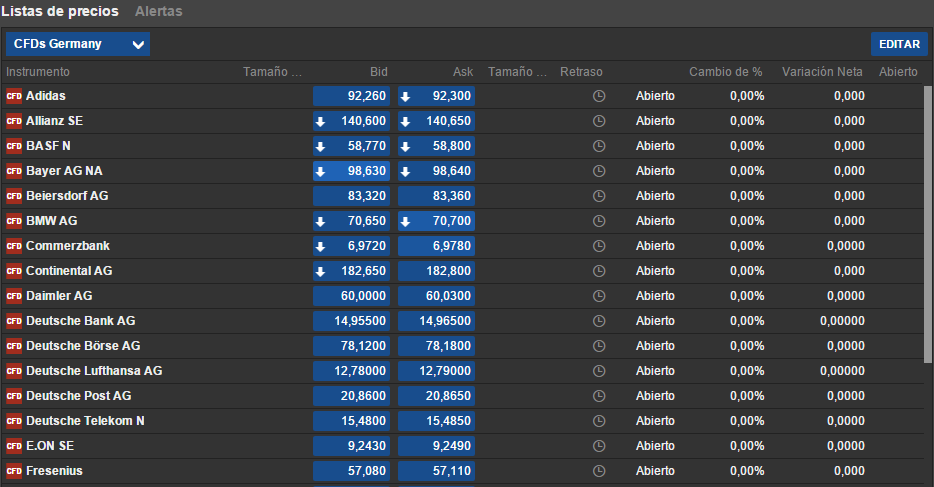Switch to the Alertas tab

point(158,11)
